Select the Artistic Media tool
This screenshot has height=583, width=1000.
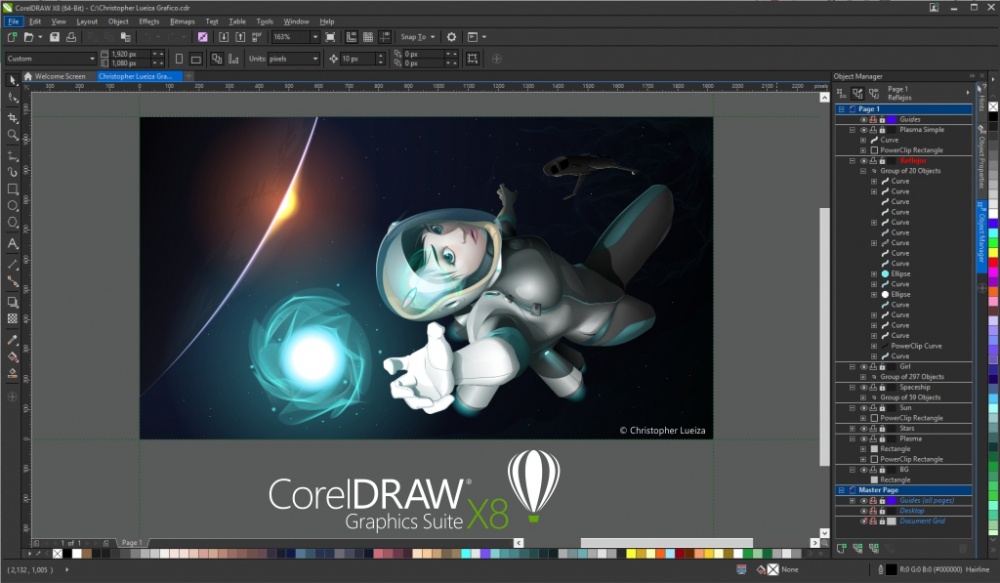[12, 172]
